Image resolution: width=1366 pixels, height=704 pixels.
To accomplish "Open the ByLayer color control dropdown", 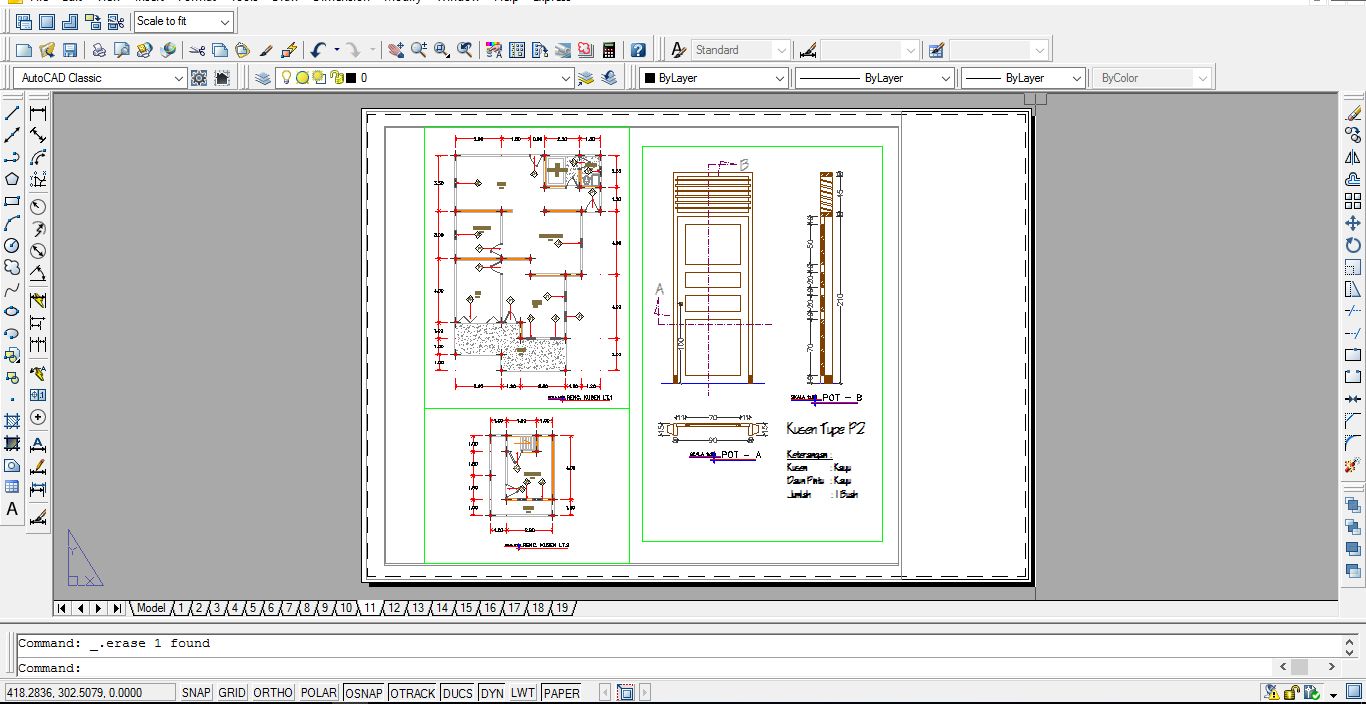I will click(780, 78).
